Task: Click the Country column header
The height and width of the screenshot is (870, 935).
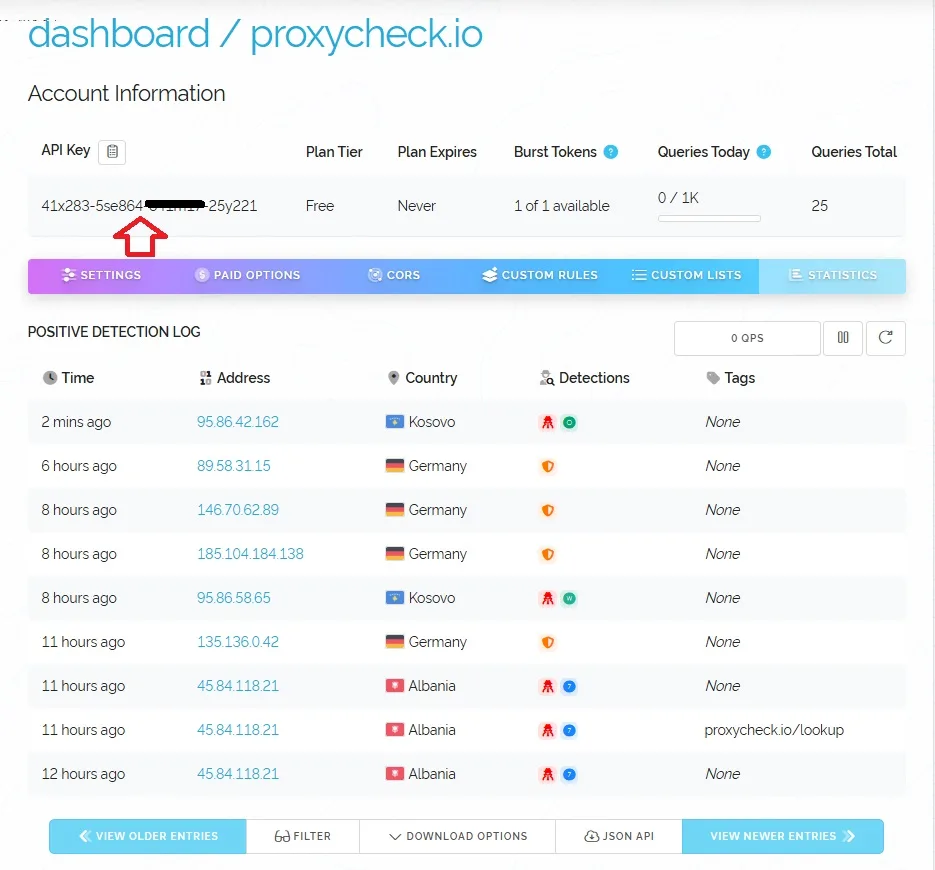Action: coord(423,378)
